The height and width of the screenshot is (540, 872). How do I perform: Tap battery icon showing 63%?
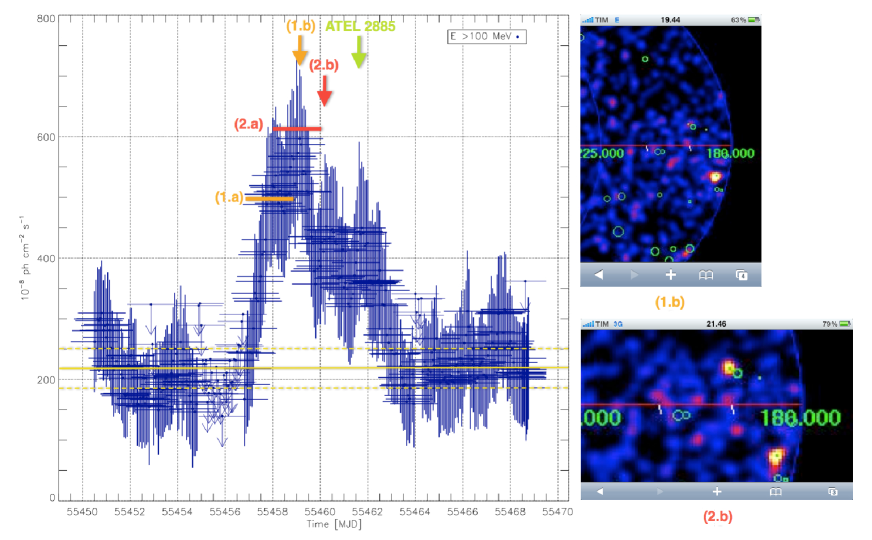pos(753,20)
